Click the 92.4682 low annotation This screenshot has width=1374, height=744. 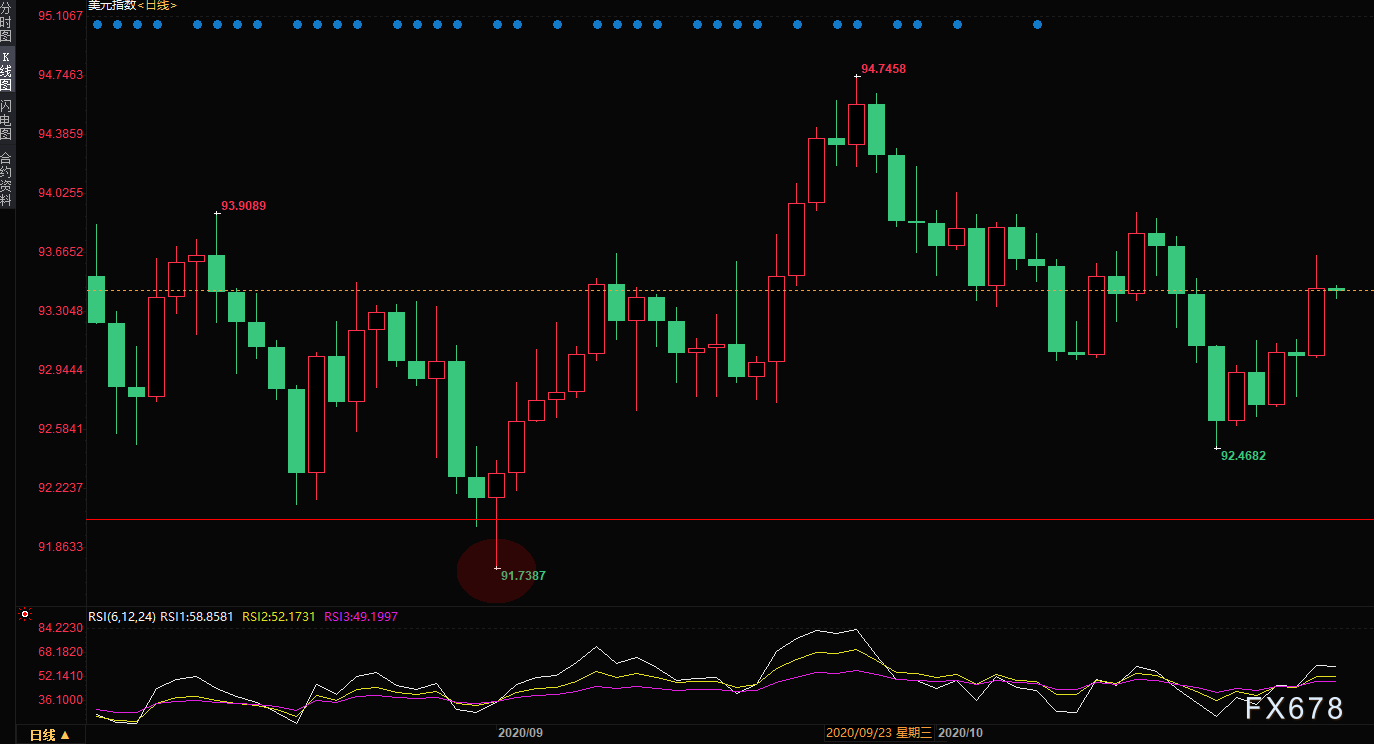pos(1243,455)
